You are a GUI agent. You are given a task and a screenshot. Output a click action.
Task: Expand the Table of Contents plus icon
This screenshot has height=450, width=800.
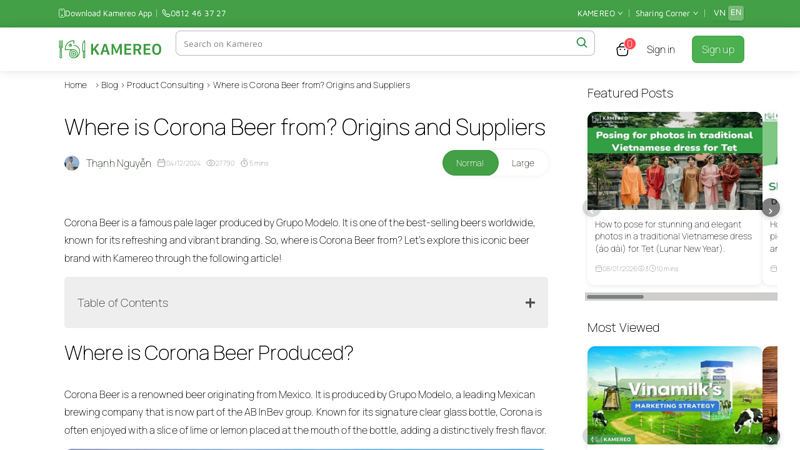pos(530,303)
